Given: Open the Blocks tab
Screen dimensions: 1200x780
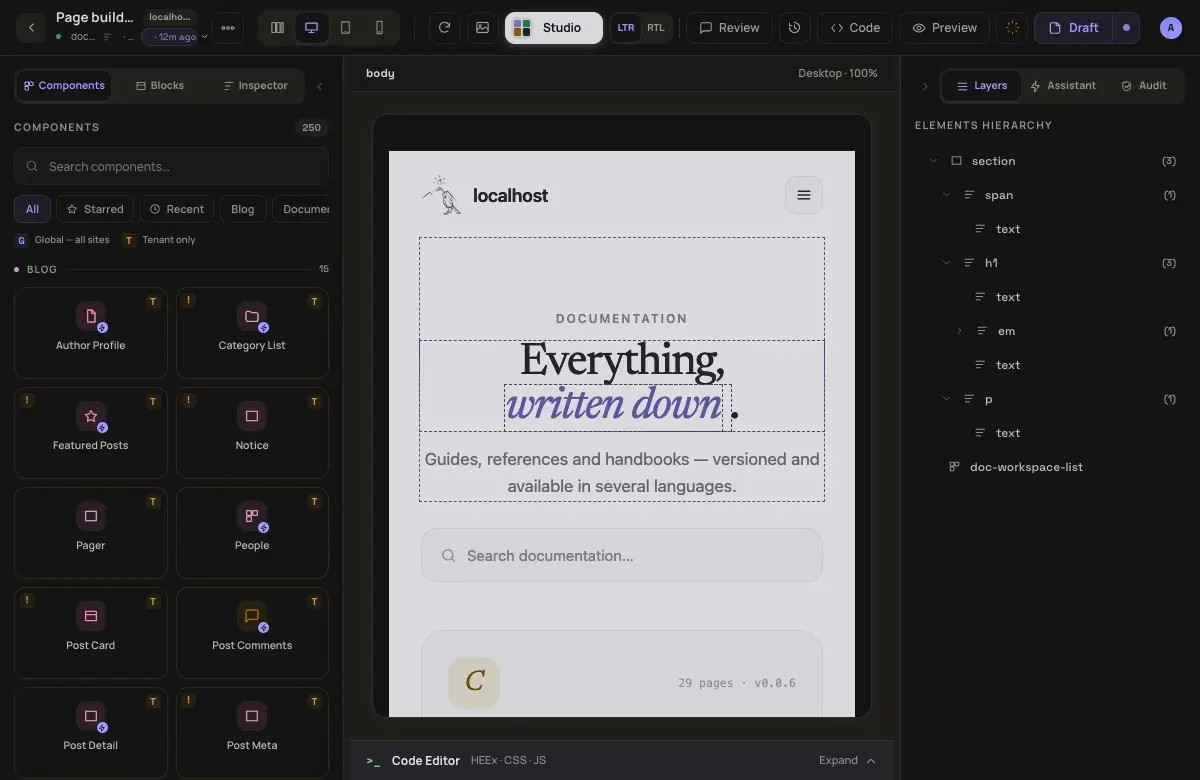Looking at the screenshot, I should pos(160,86).
